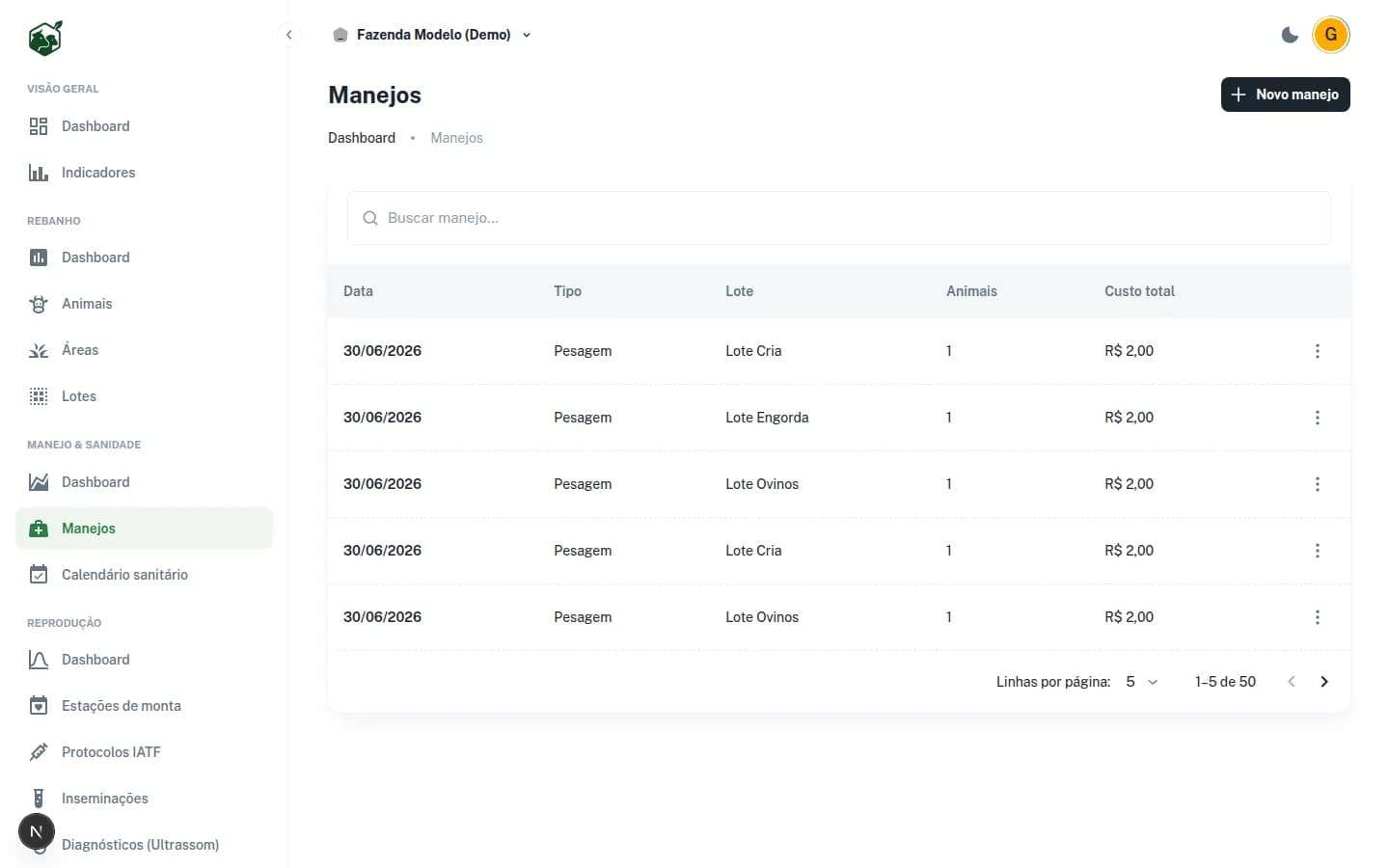Open Dashboard under Rebanho section

click(145, 258)
